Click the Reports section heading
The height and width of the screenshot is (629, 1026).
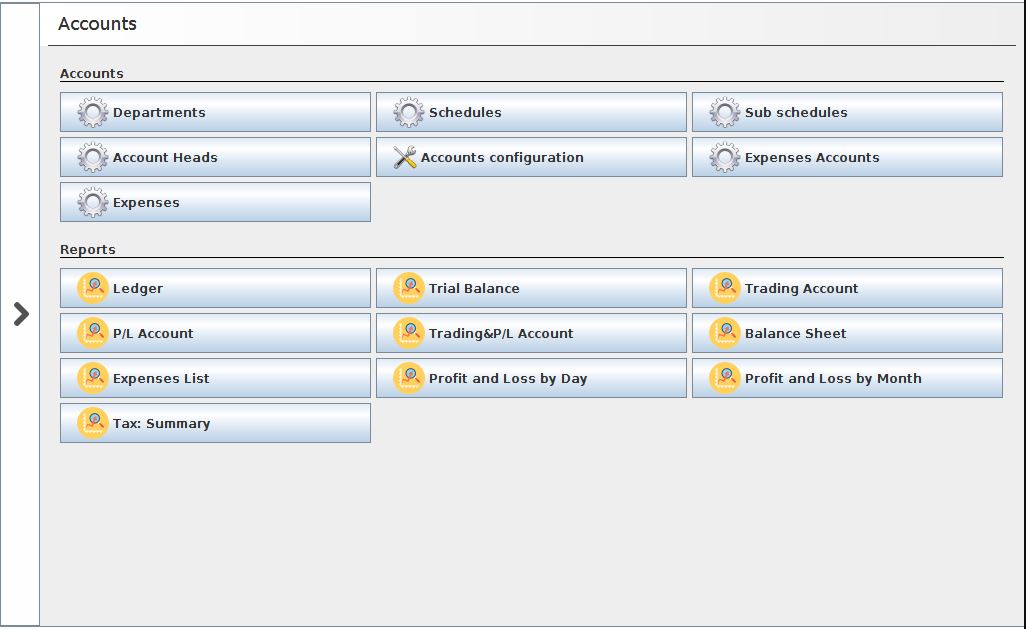[88, 250]
